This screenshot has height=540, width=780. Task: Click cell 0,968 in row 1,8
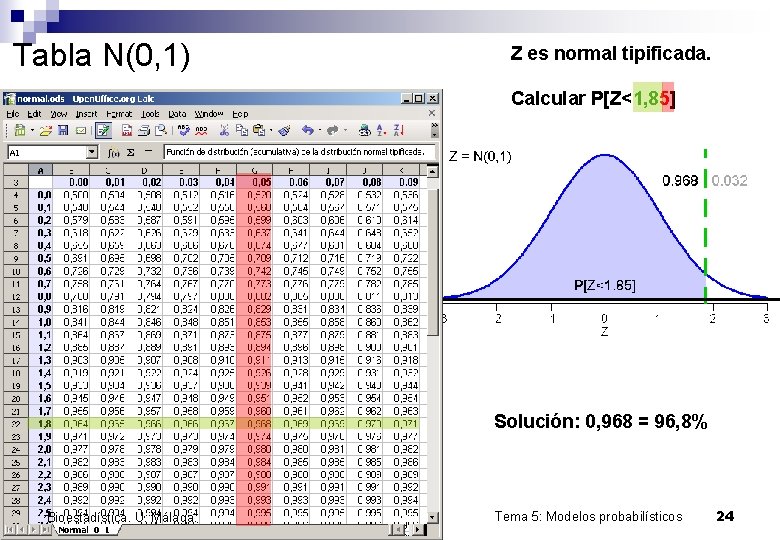[254, 424]
